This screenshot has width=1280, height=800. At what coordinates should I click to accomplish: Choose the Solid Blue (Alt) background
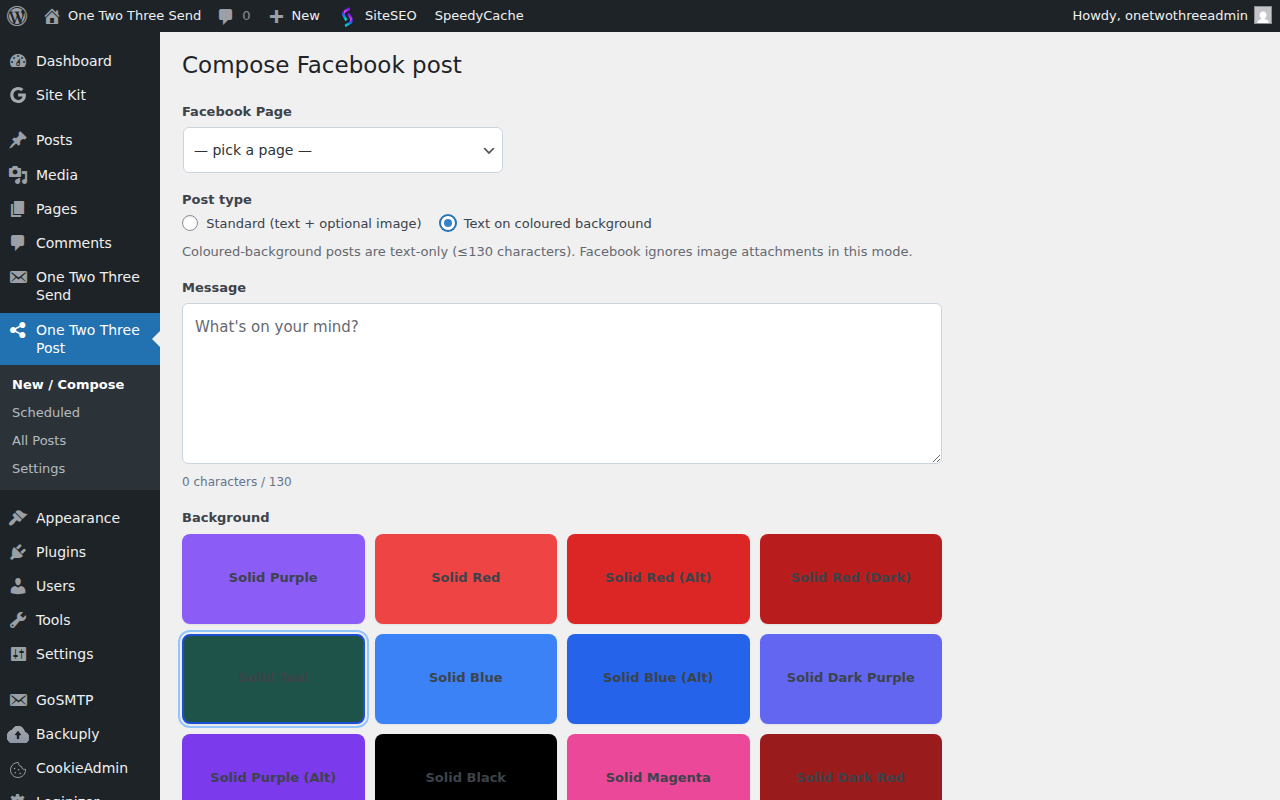[x=658, y=679]
